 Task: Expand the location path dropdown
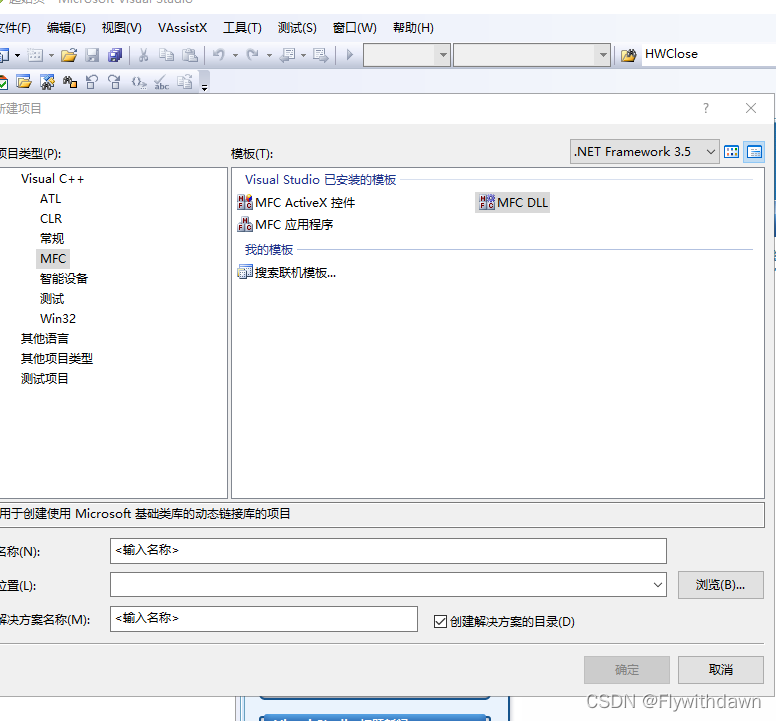point(658,585)
